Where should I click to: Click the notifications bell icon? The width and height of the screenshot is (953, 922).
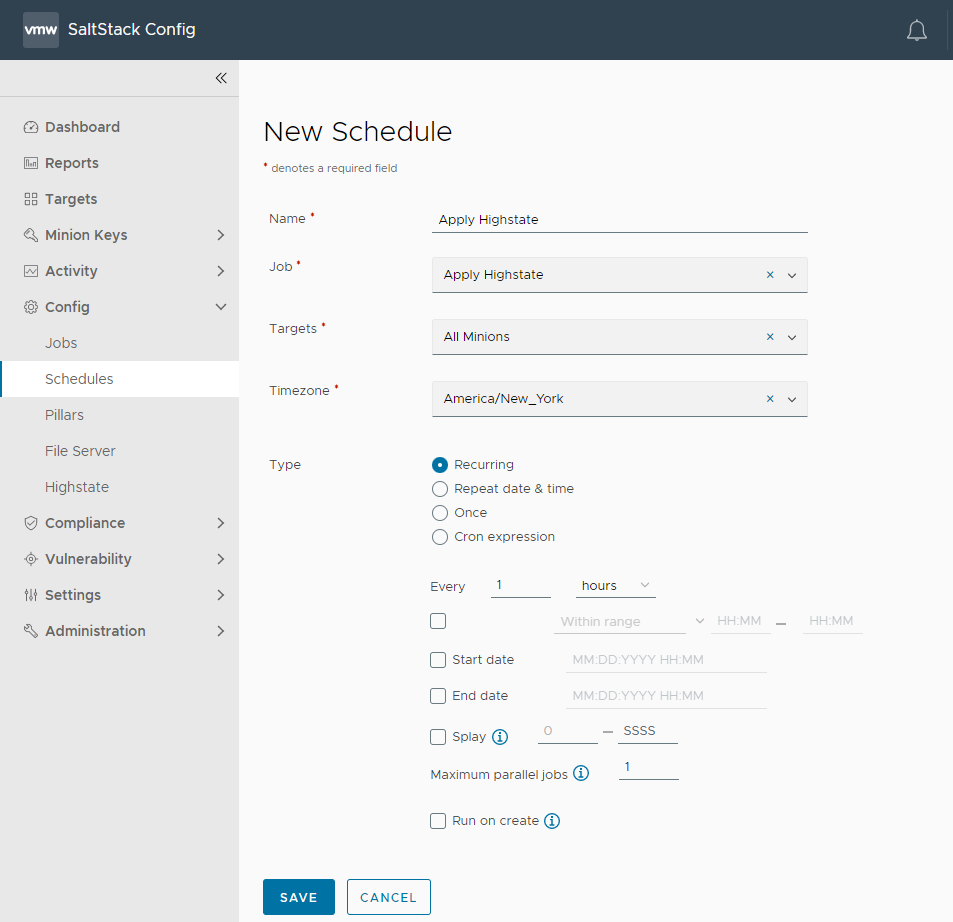pos(916,31)
